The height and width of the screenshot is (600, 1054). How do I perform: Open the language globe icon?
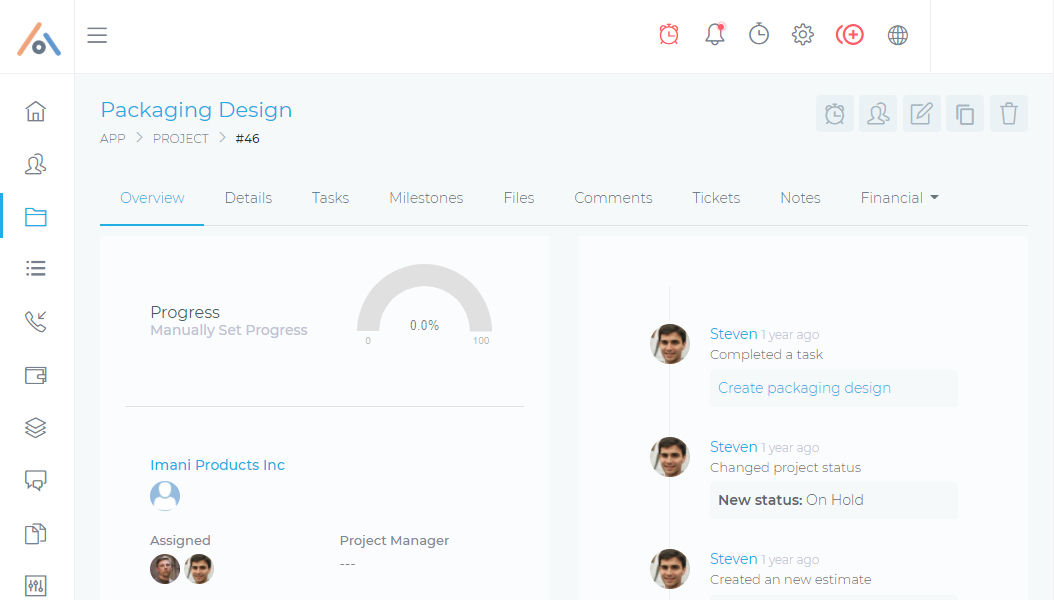[x=898, y=35]
